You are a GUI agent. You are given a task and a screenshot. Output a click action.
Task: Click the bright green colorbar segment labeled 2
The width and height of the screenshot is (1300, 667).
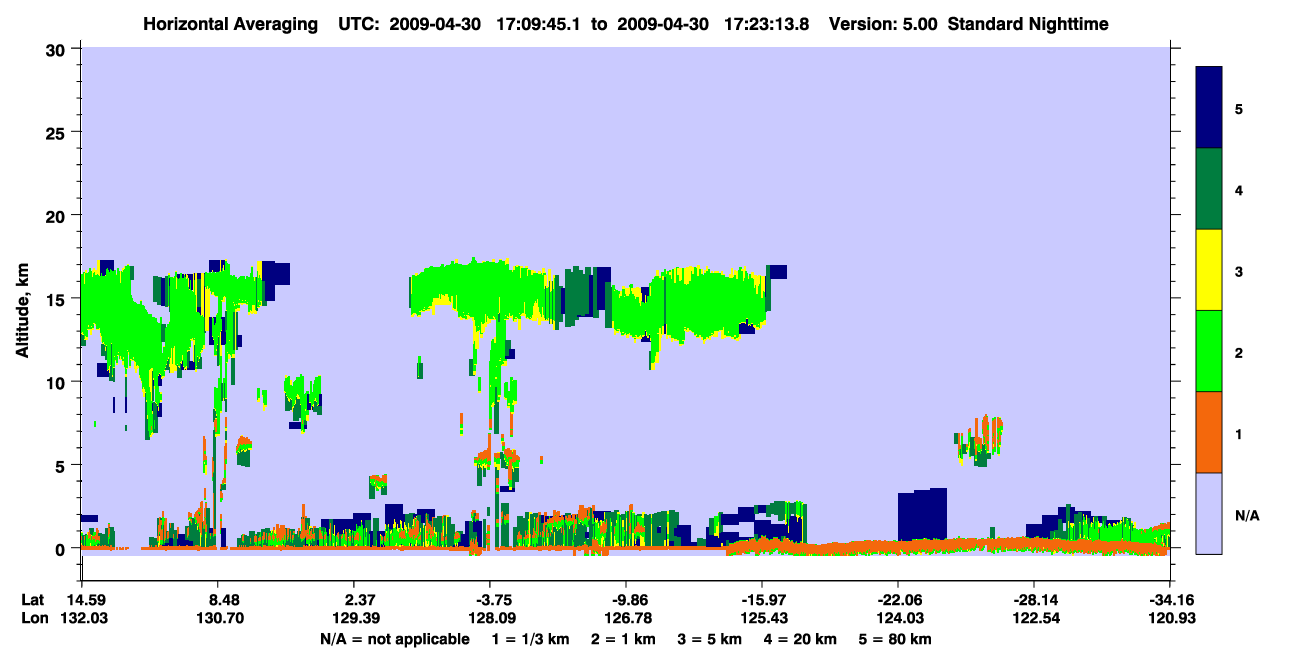pos(1209,351)
